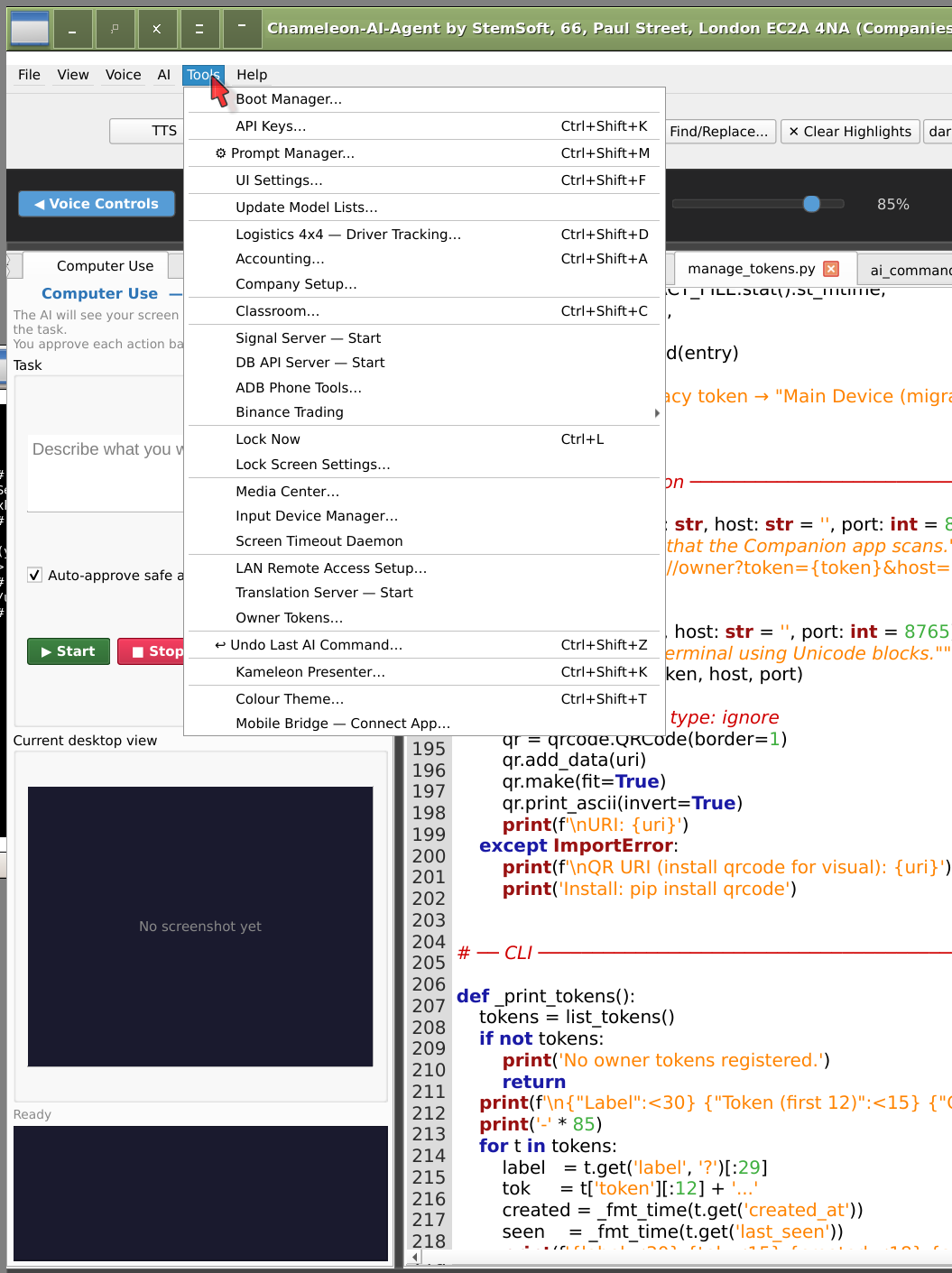Switch to the Computer Use tab
Screen dimensions: 952x1273
pyautogui.click(x=96, y=266)
